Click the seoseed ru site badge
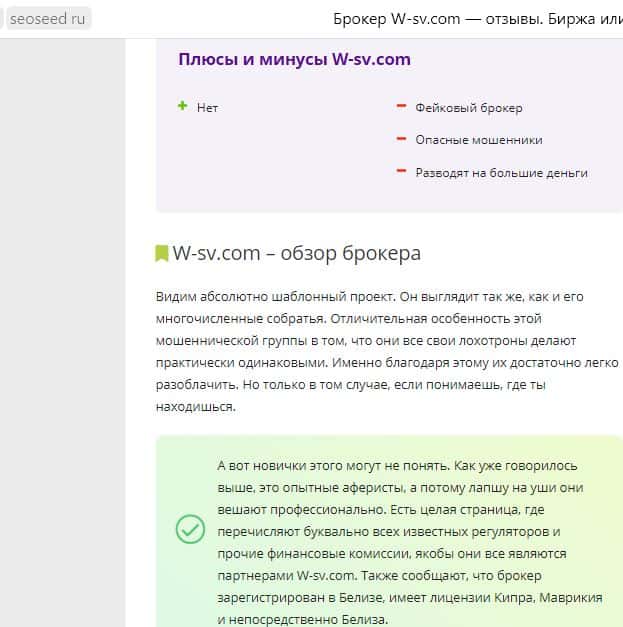 (48, 18)
